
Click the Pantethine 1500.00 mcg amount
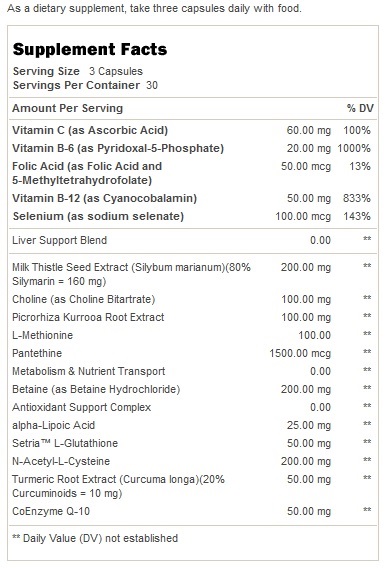[300, 353]
